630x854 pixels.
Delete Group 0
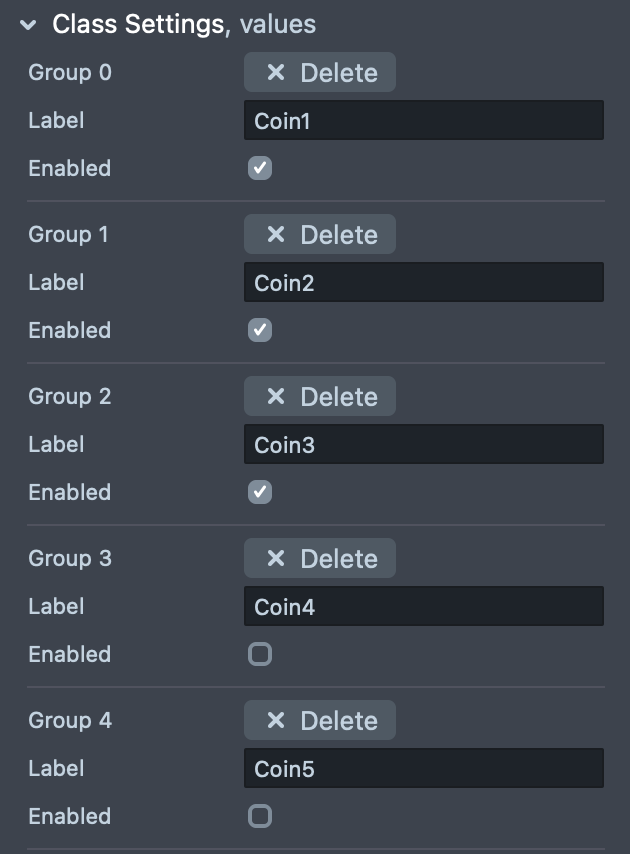(x=320, y=73)
